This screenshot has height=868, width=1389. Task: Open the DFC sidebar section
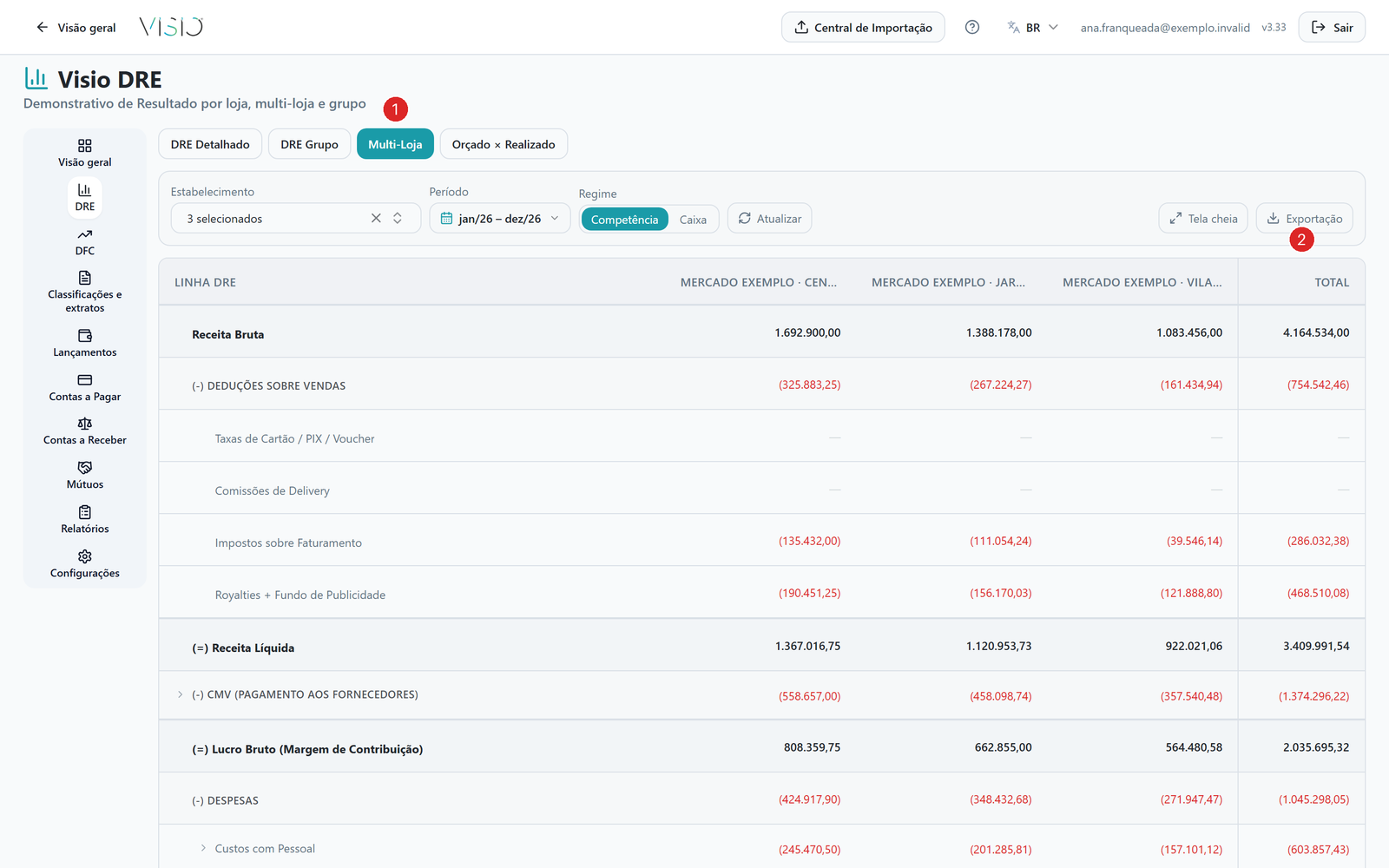point(84,242)
